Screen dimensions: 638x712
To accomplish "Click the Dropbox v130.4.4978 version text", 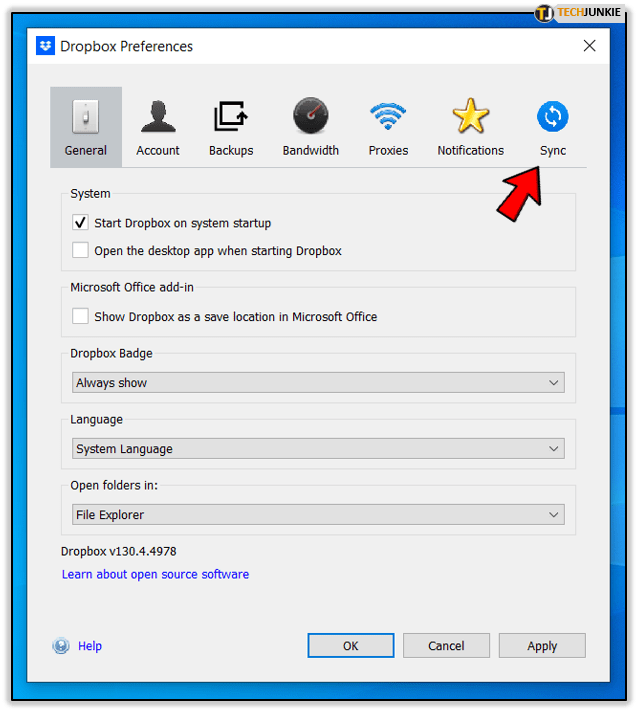I will pos(119,551).
